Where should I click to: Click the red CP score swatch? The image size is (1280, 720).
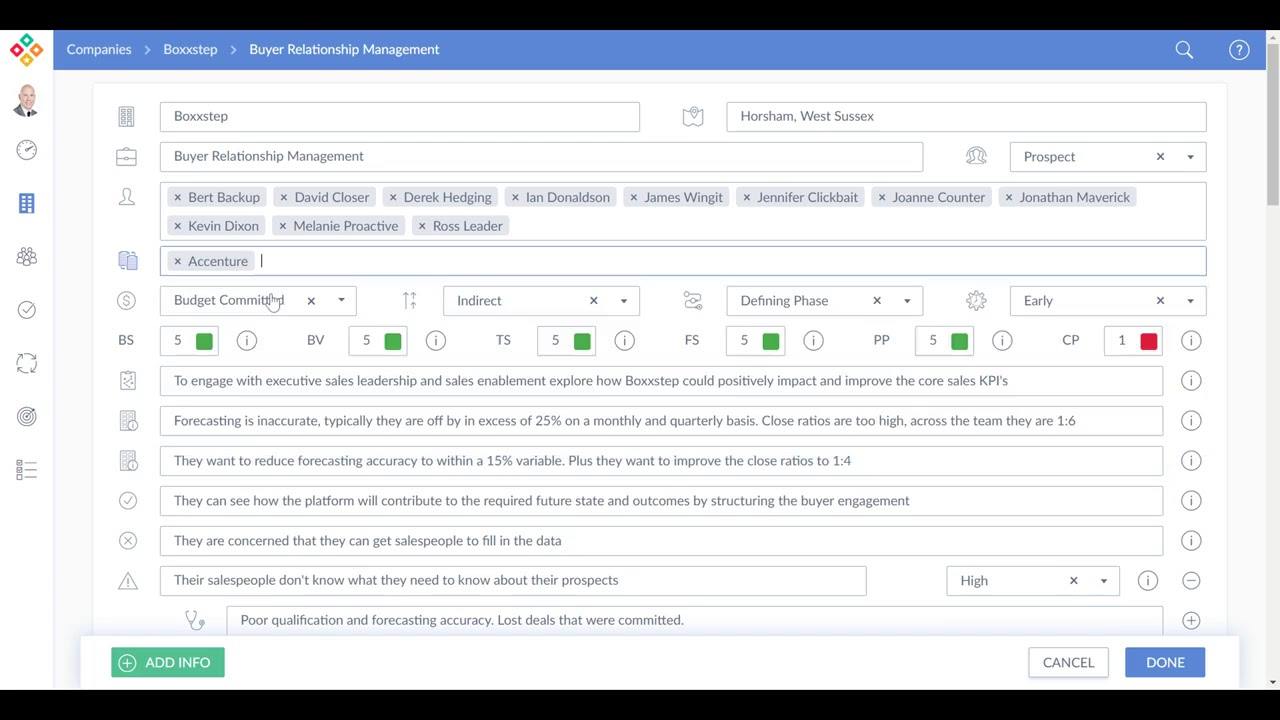point(1148,341)
